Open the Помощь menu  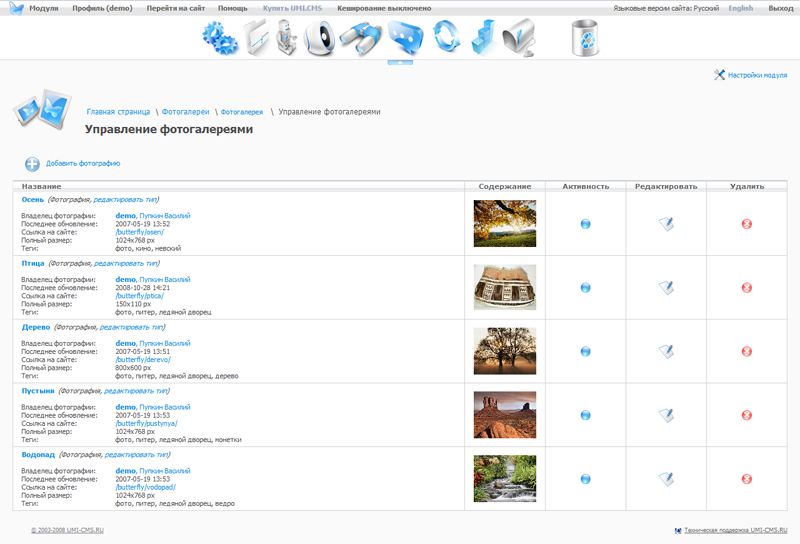click(x=233, y=8)
